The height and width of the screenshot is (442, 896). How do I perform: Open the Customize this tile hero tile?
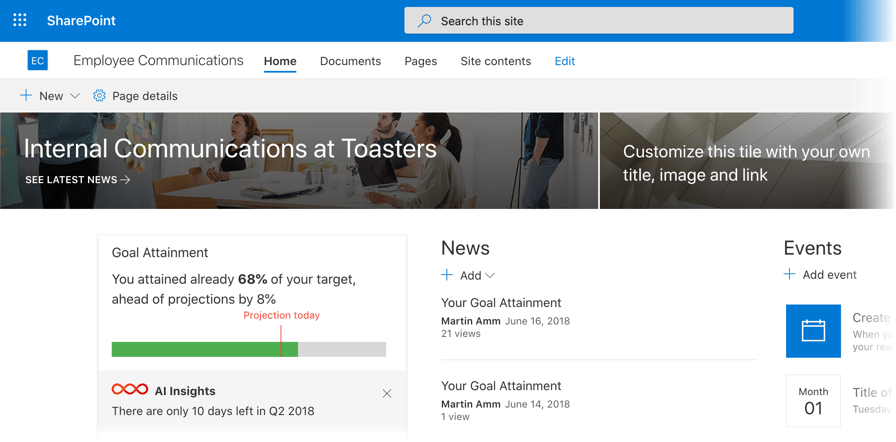coord(747,160)
